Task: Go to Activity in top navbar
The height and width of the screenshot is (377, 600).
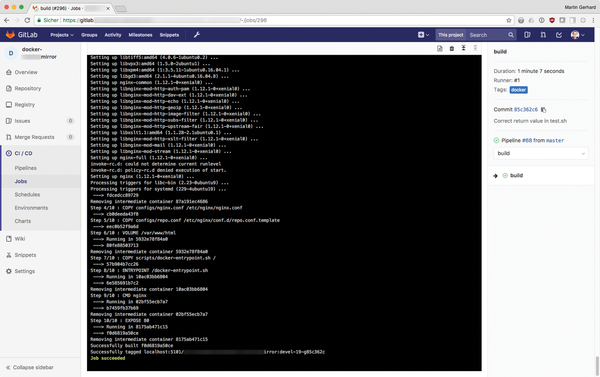Action: point(113,35)
